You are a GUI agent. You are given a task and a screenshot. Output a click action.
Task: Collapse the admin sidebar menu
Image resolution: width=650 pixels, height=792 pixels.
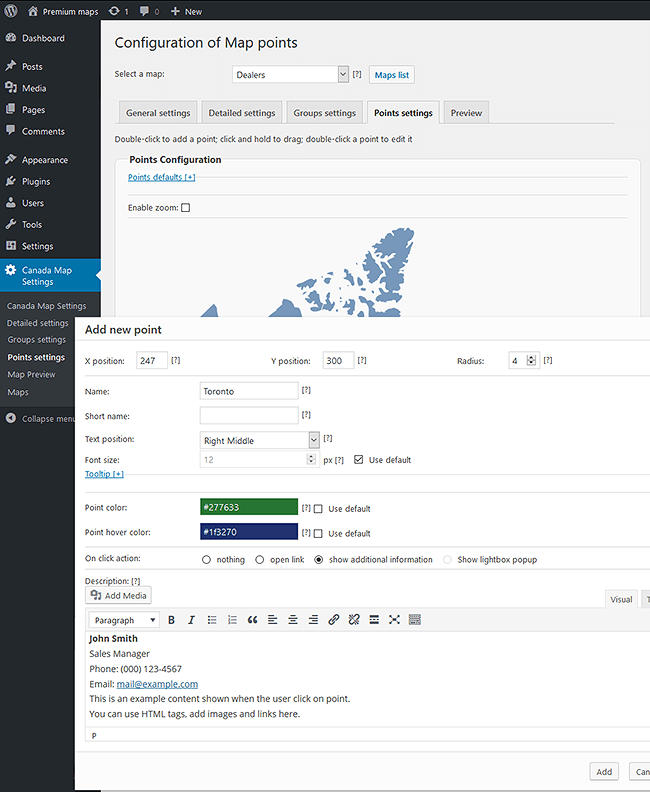tap(38, 419)
